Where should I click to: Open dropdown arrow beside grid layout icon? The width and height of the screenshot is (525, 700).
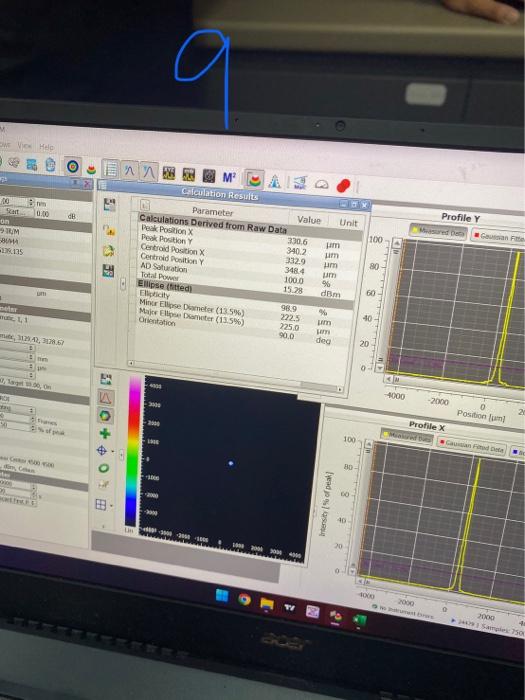[111, 506]
